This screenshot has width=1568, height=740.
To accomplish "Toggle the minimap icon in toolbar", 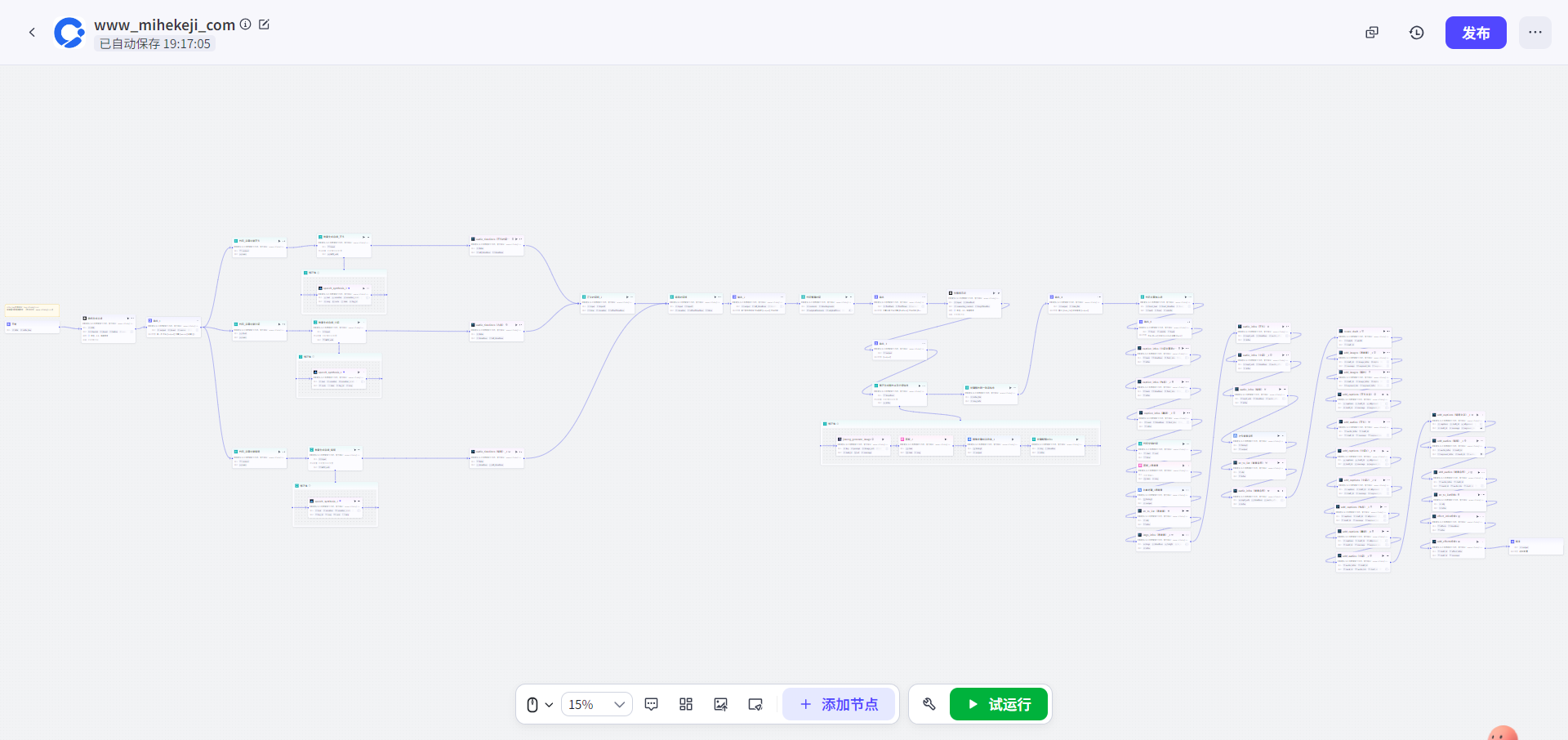I will 755,704.
